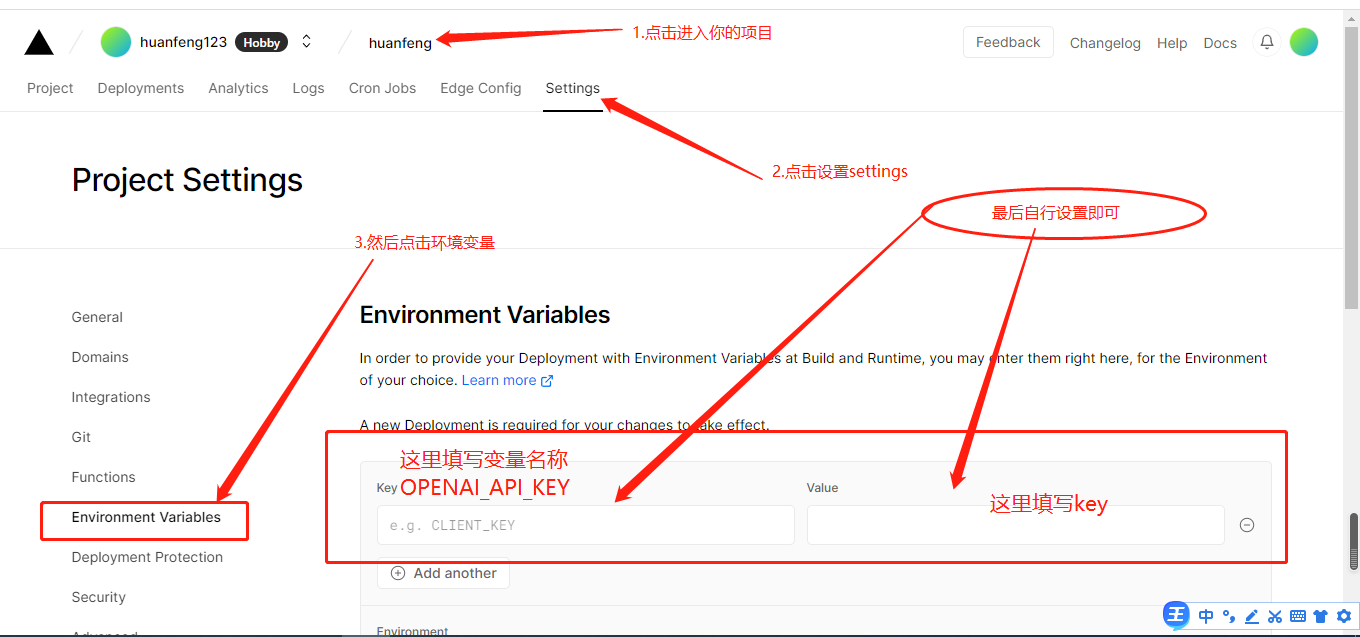Click the Key input field
The width and height of the screenshot is (1360, 637).
coord(585,525)
